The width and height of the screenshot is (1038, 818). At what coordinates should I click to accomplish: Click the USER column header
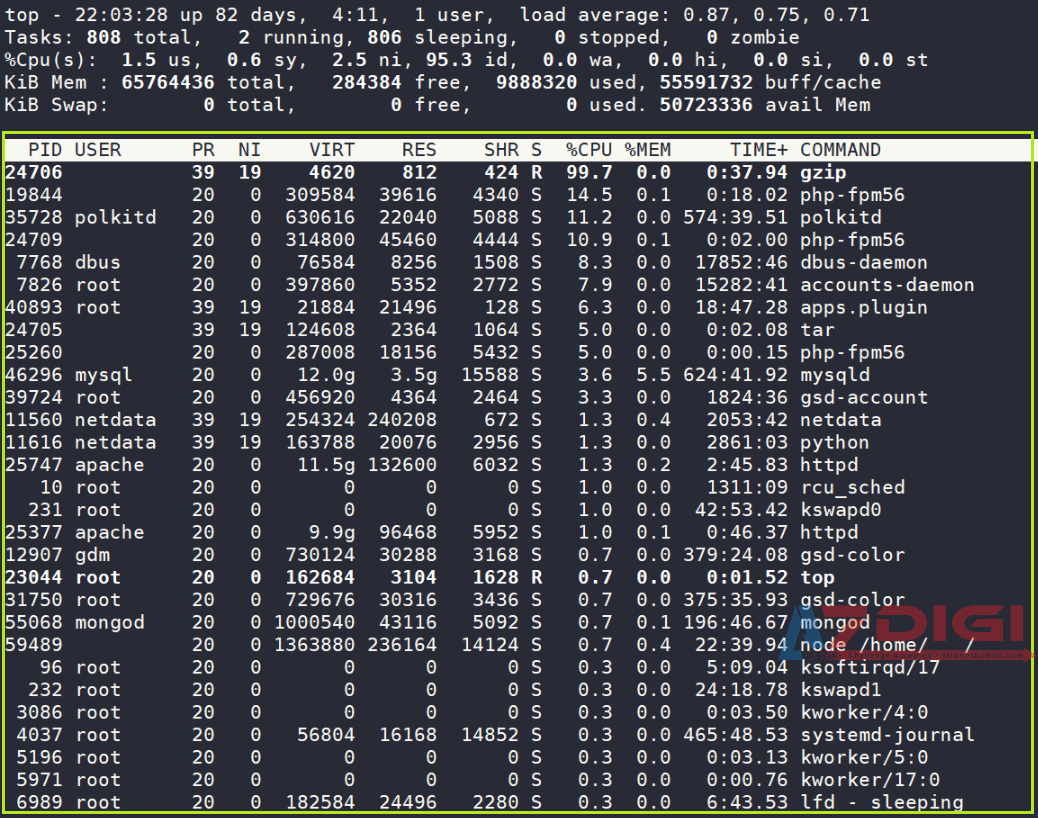(97, 150)
